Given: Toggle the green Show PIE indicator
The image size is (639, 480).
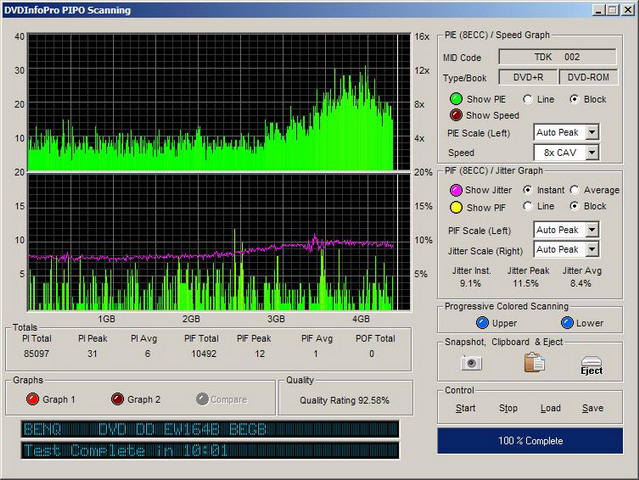Looking at the screenshot, I should tap(456, 99).
